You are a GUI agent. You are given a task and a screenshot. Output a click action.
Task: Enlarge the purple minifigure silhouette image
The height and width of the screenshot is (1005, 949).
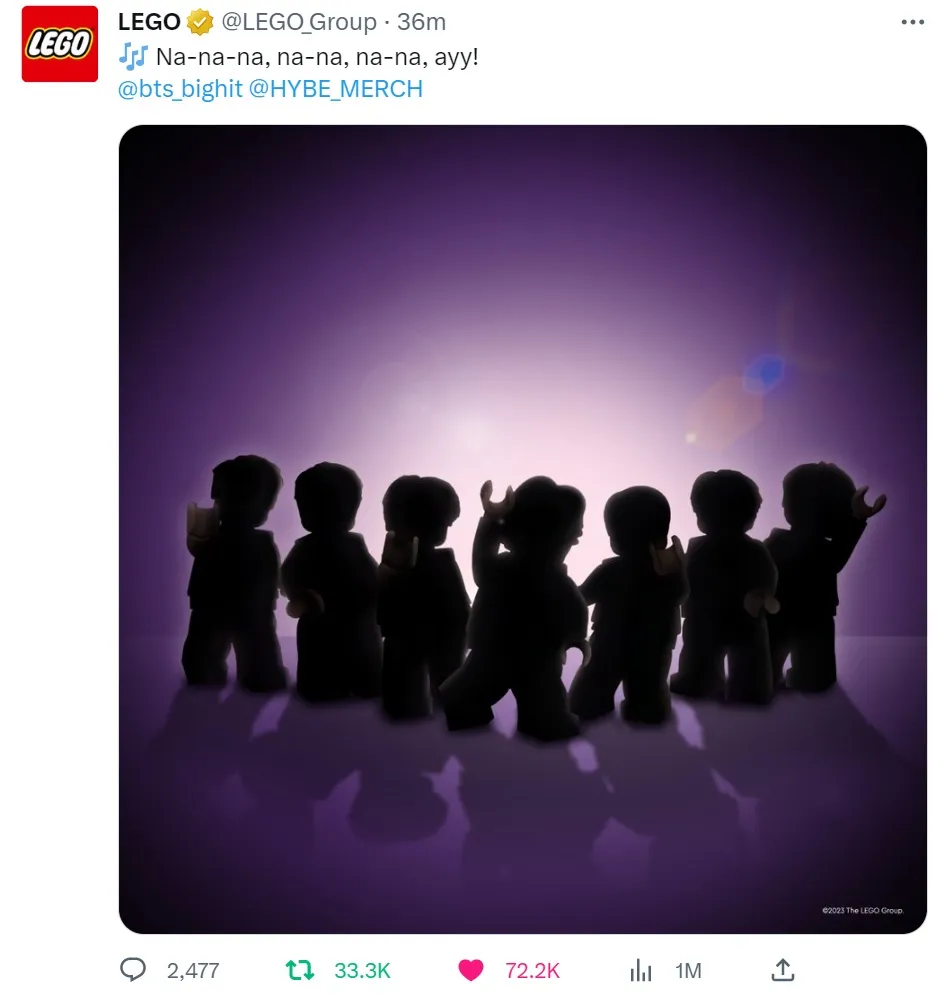click(x=523, y=529)
